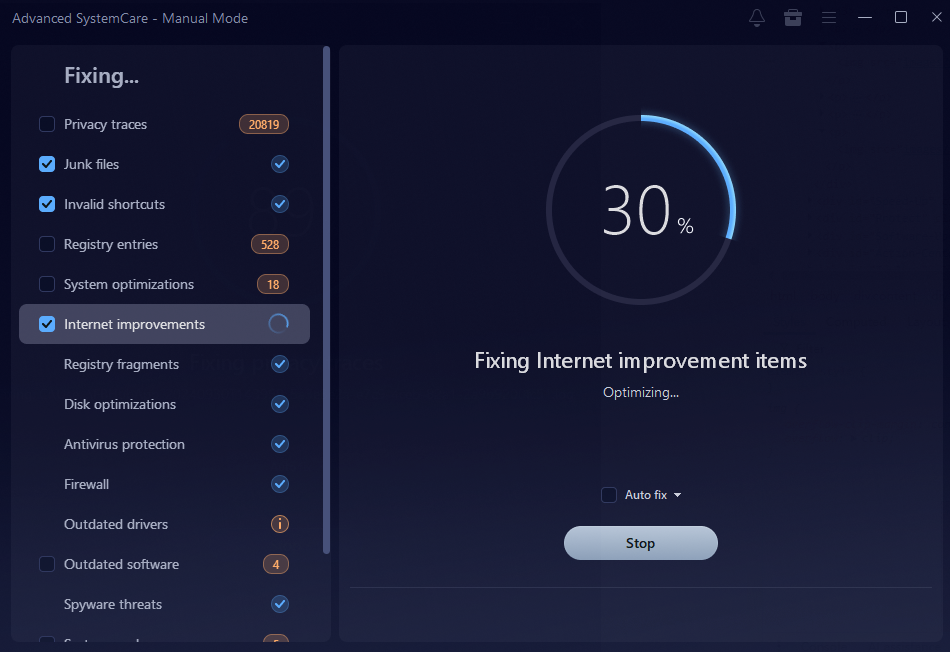Click the 30% circular progress indicator
The image size is (950, 652).
641,210
